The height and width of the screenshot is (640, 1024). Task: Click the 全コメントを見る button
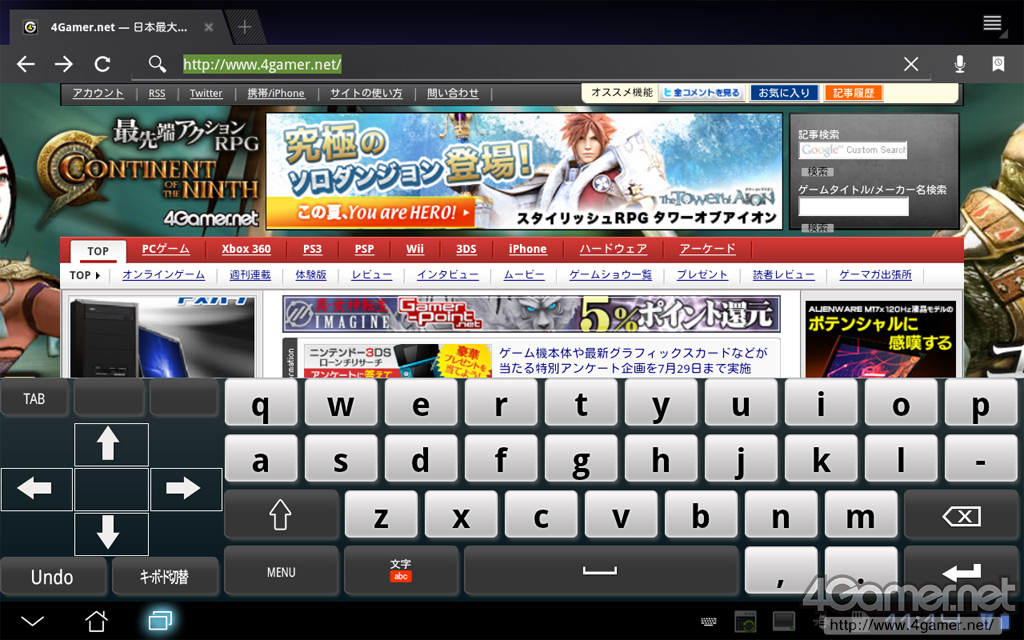pos(701,93)
